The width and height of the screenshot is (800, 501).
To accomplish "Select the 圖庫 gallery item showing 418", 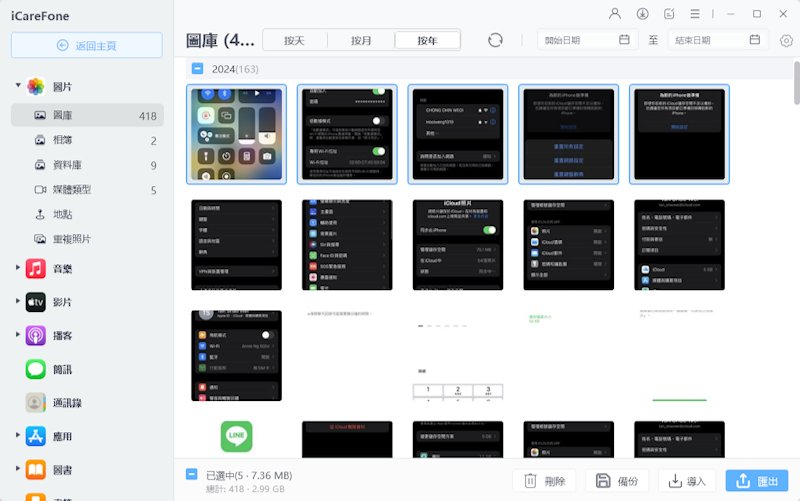I will click(x=87, y=115).
